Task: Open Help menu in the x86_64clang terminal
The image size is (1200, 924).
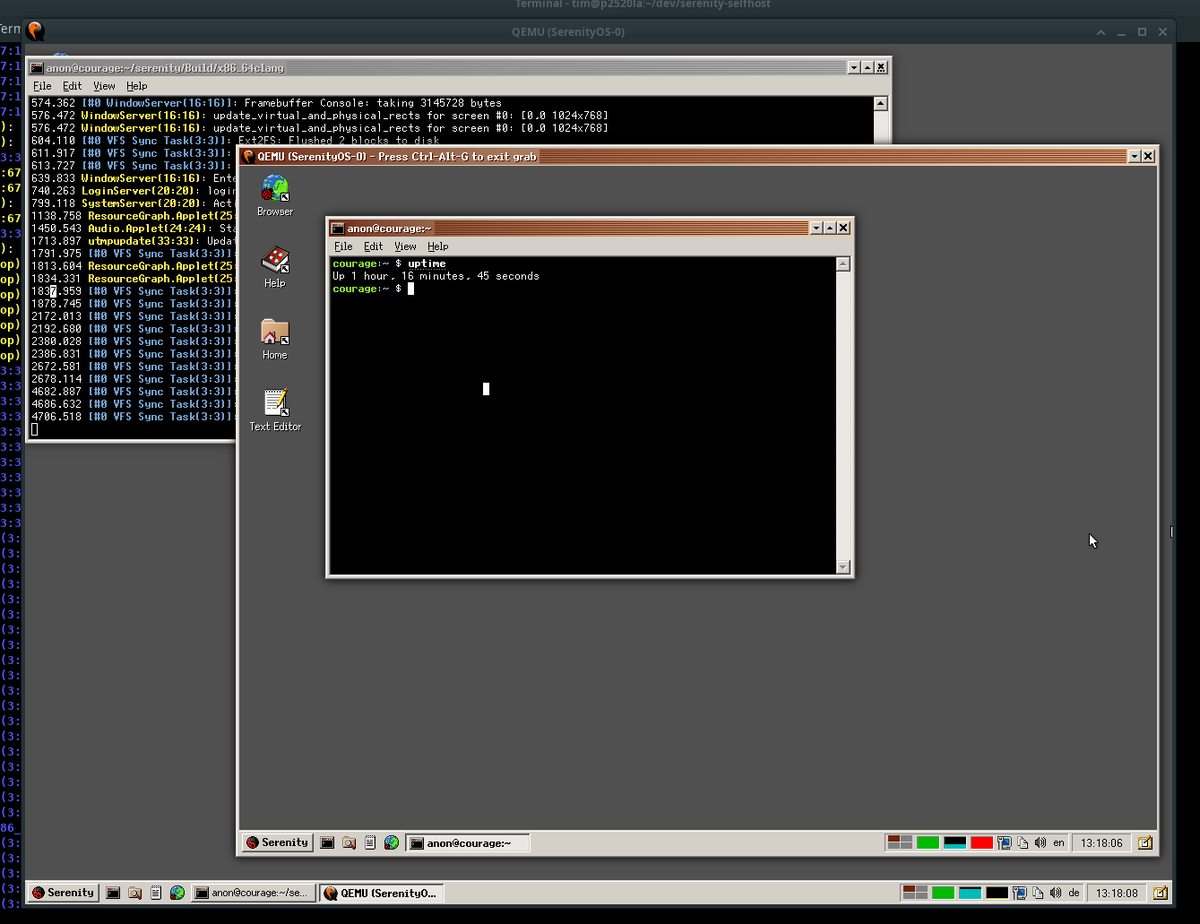Action: tap(137, 86)
